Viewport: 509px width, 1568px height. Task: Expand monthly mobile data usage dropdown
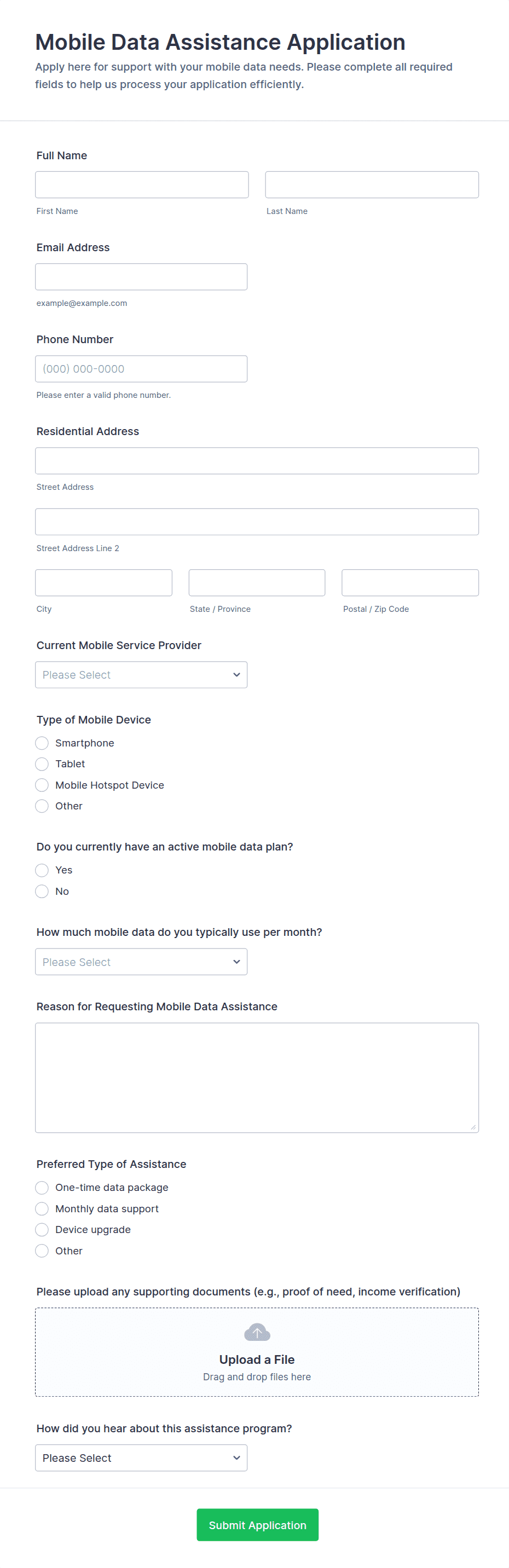click(x=141, y=962)
